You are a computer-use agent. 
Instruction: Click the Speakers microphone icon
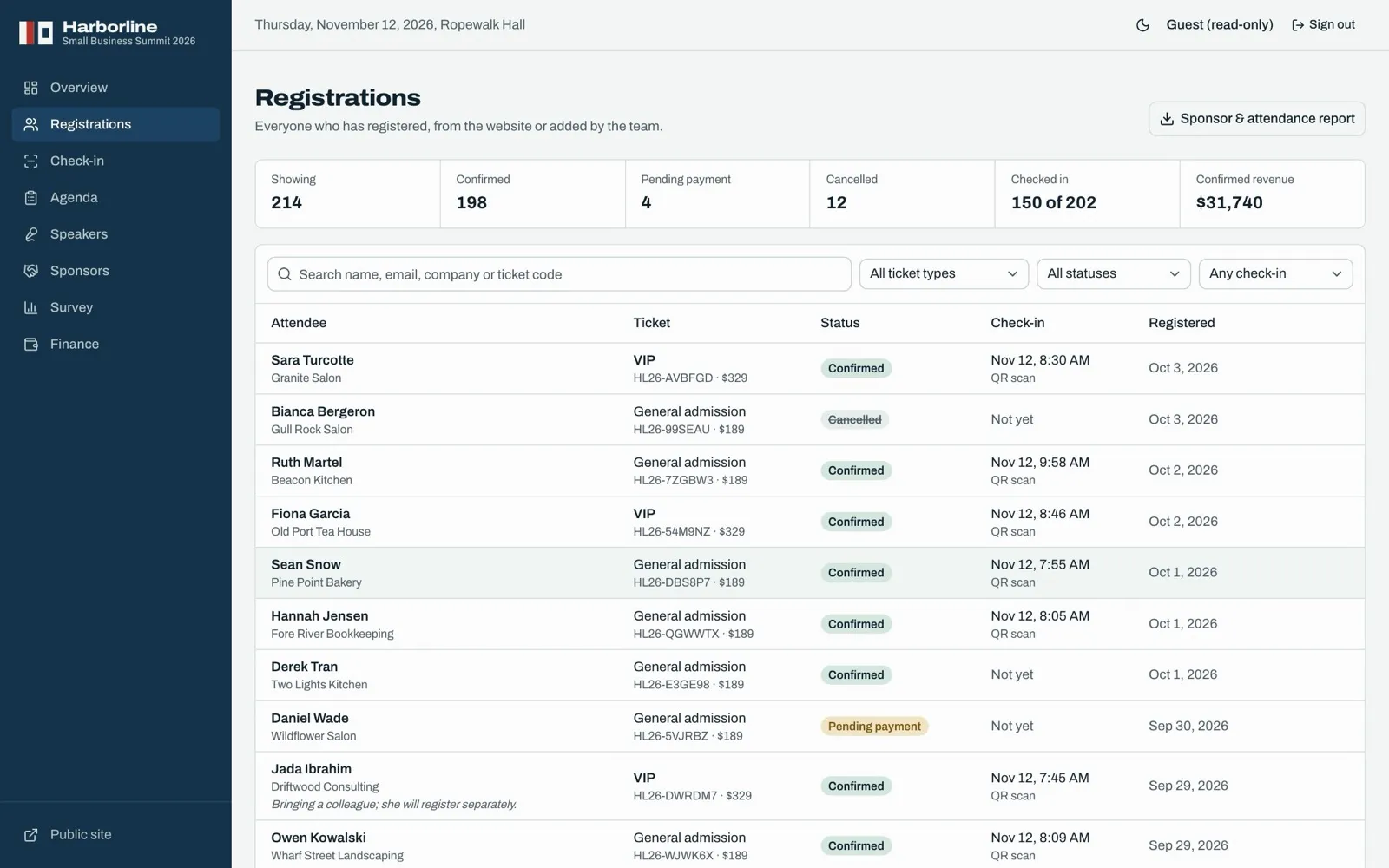pyautogui.click(x=31, y=234)
